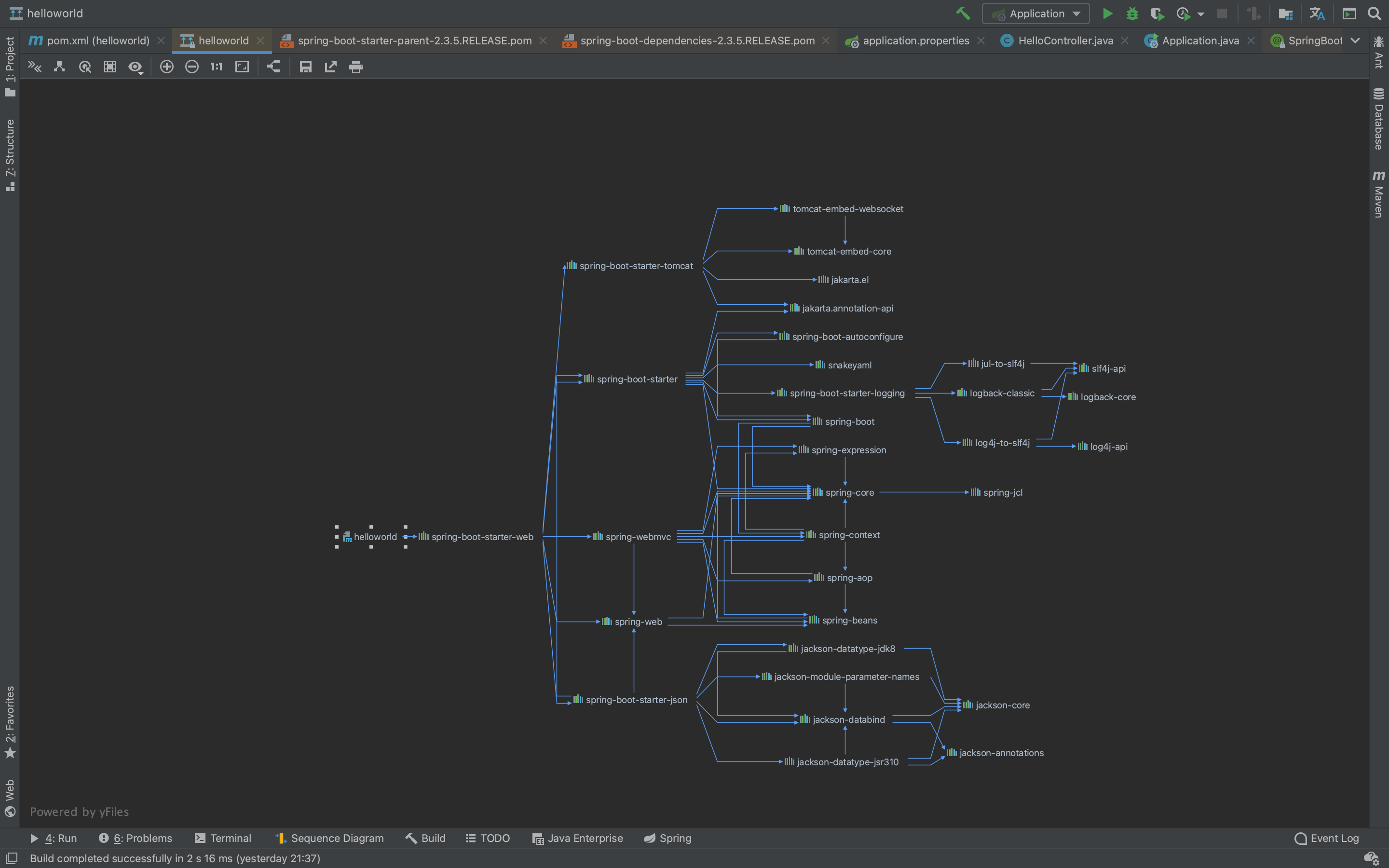Expand the profiler dropdown arrow
1389x868 pixels.
pyautogui.click(x=1201, y=14)
